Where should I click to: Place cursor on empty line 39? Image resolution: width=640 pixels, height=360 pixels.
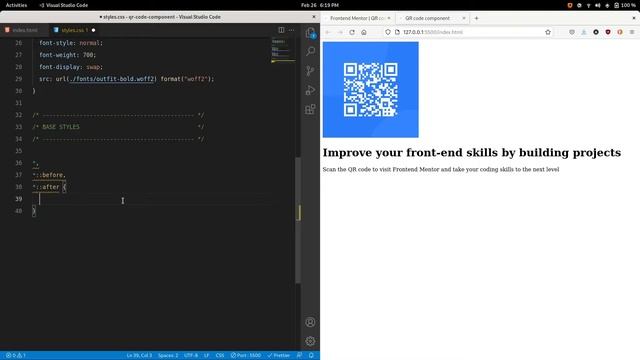155,199
